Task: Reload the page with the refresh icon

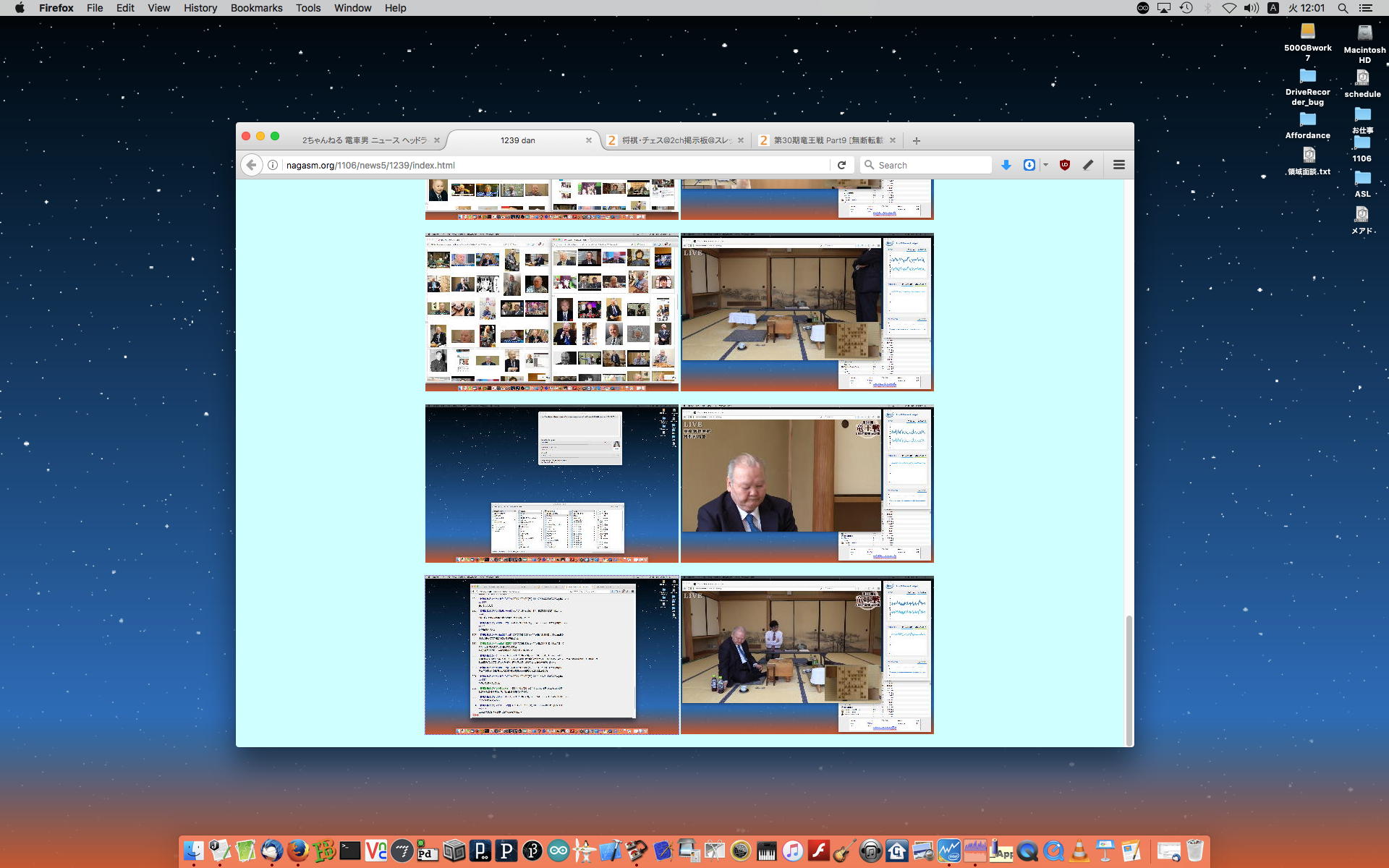Action: point(841,165)
